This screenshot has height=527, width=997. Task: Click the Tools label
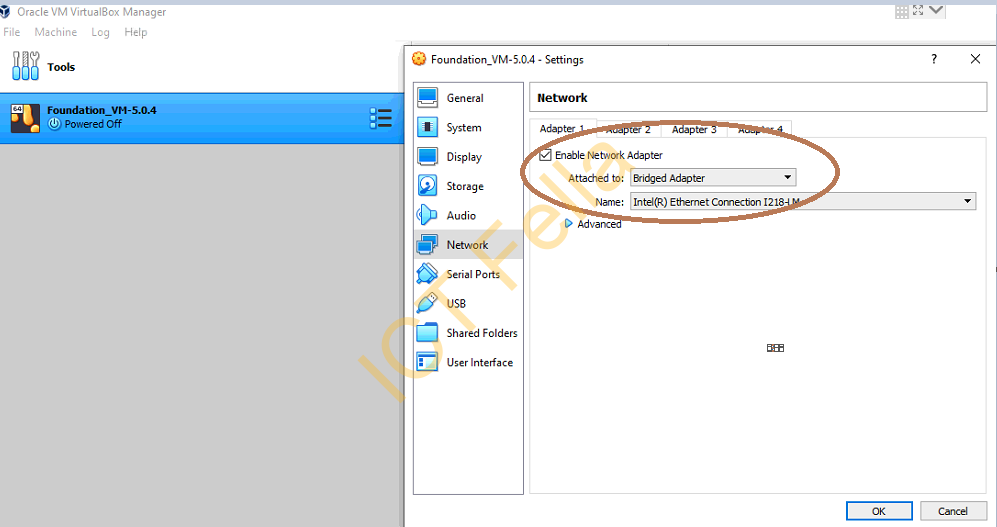coord(61,67)
